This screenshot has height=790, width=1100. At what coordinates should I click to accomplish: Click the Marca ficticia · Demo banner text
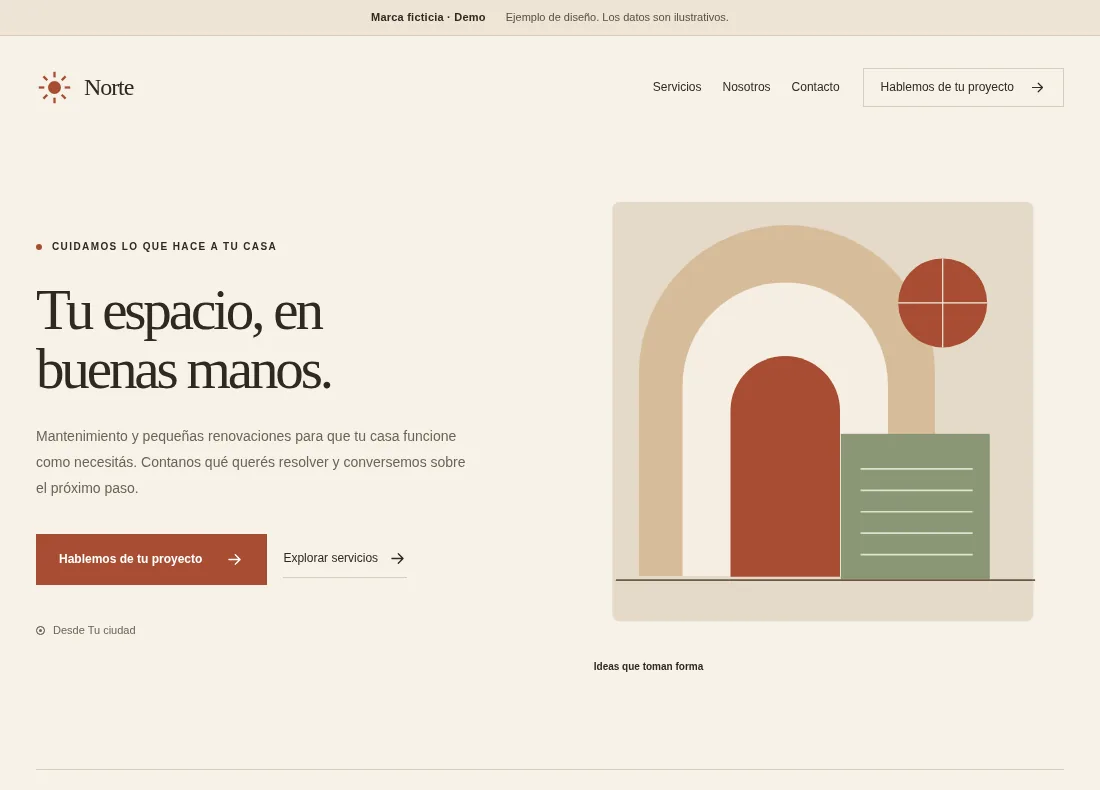click(428, 18)
